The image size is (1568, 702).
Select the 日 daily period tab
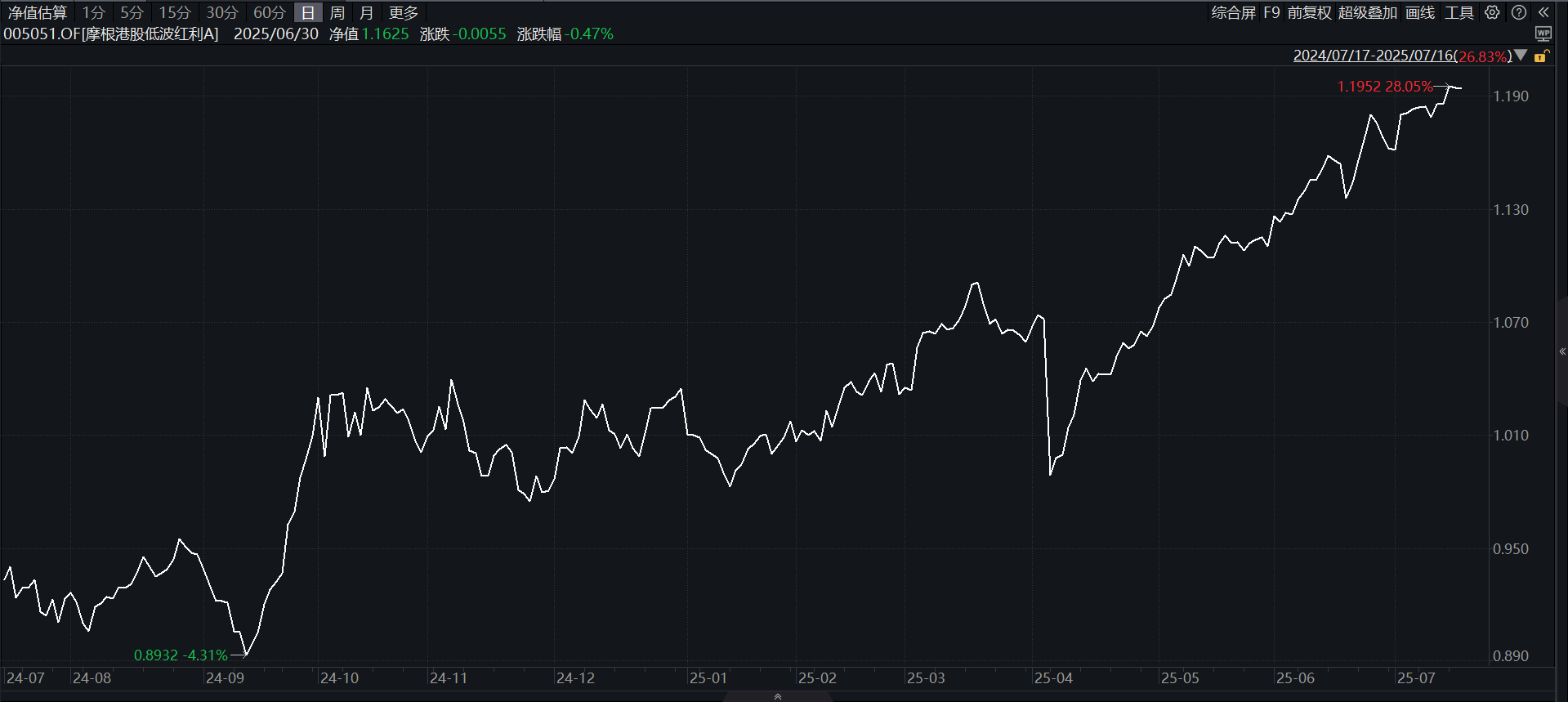(x=308, y=13)
